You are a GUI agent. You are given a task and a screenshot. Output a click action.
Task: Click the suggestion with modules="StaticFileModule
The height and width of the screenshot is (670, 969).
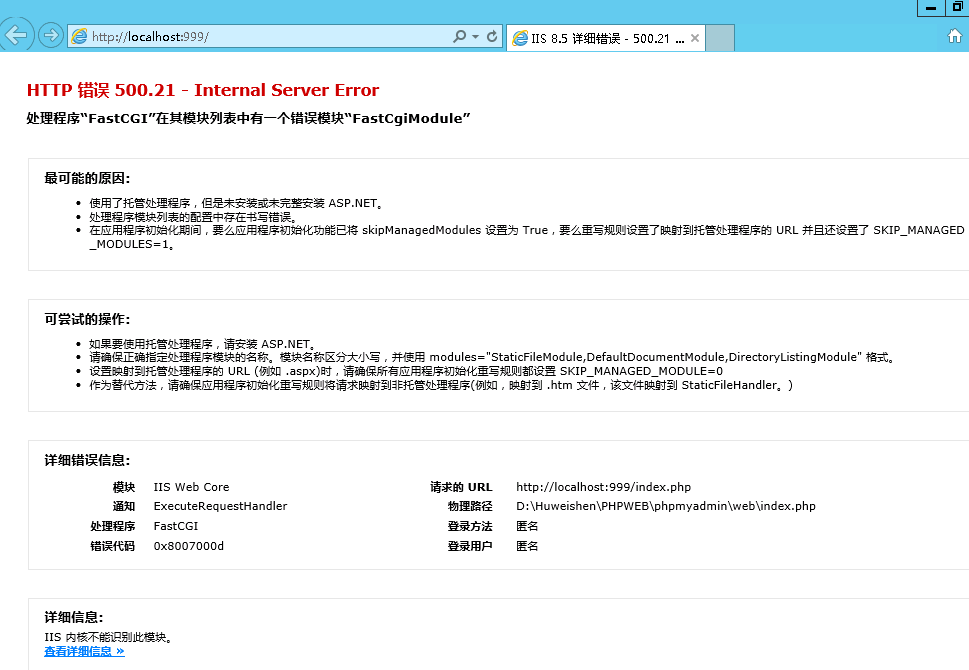click(x=493, y=357)
